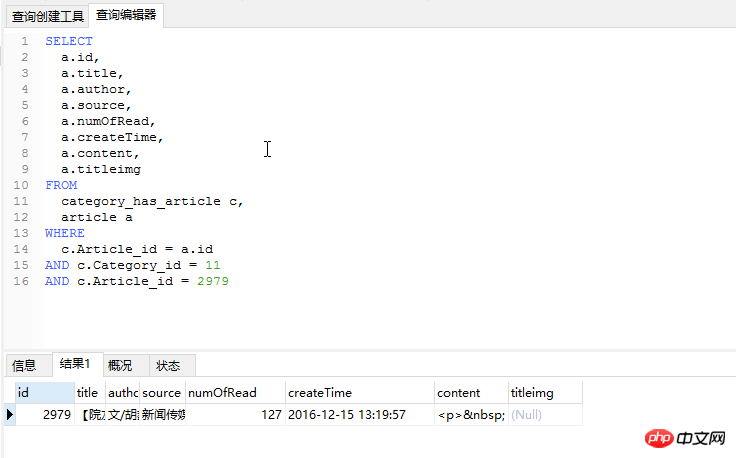Place cursor on the SELECT keyword

coord(69,41)
